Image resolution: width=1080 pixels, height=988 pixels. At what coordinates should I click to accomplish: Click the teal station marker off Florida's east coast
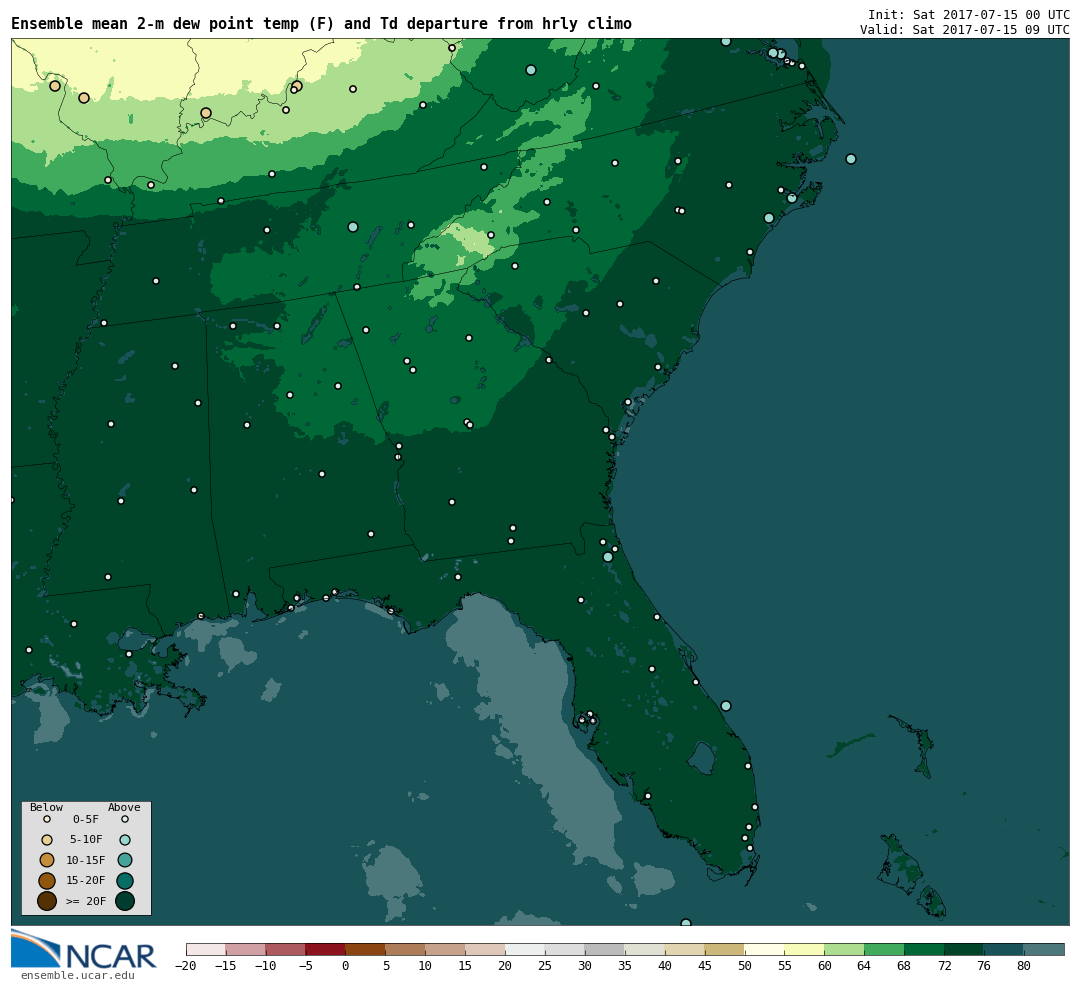tap(725, 706)
